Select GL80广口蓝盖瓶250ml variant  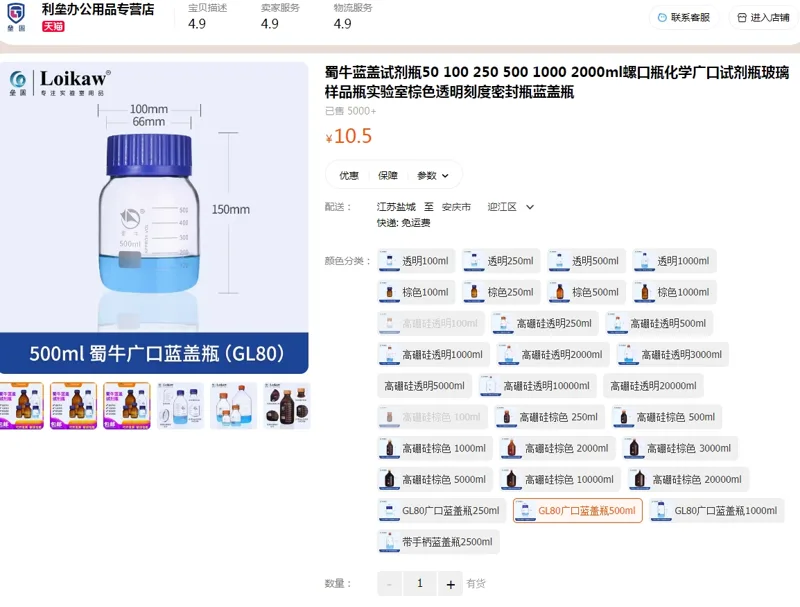[441, 511]
